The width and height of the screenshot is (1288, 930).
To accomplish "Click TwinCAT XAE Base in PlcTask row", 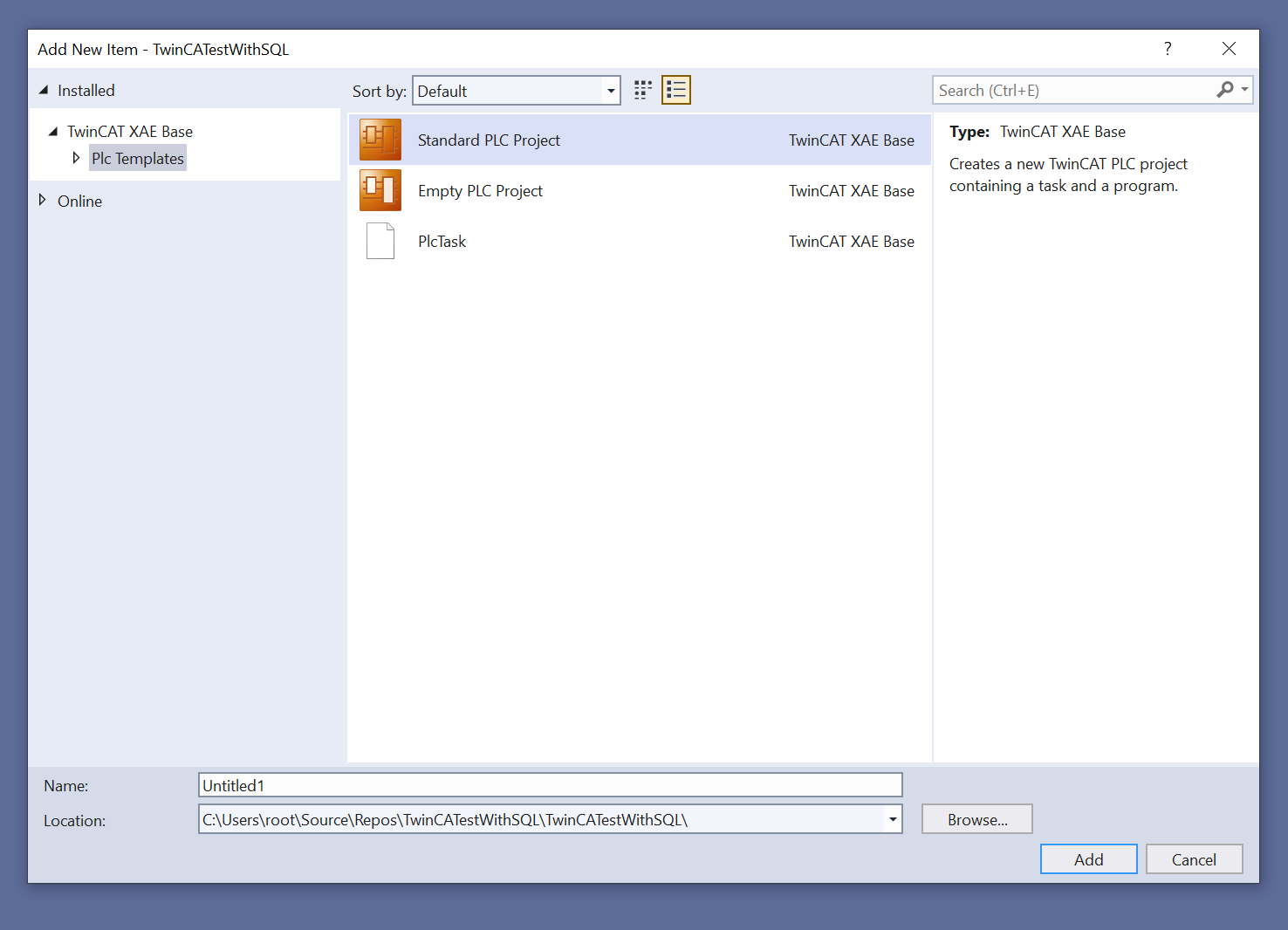I will tap(852, 241).
